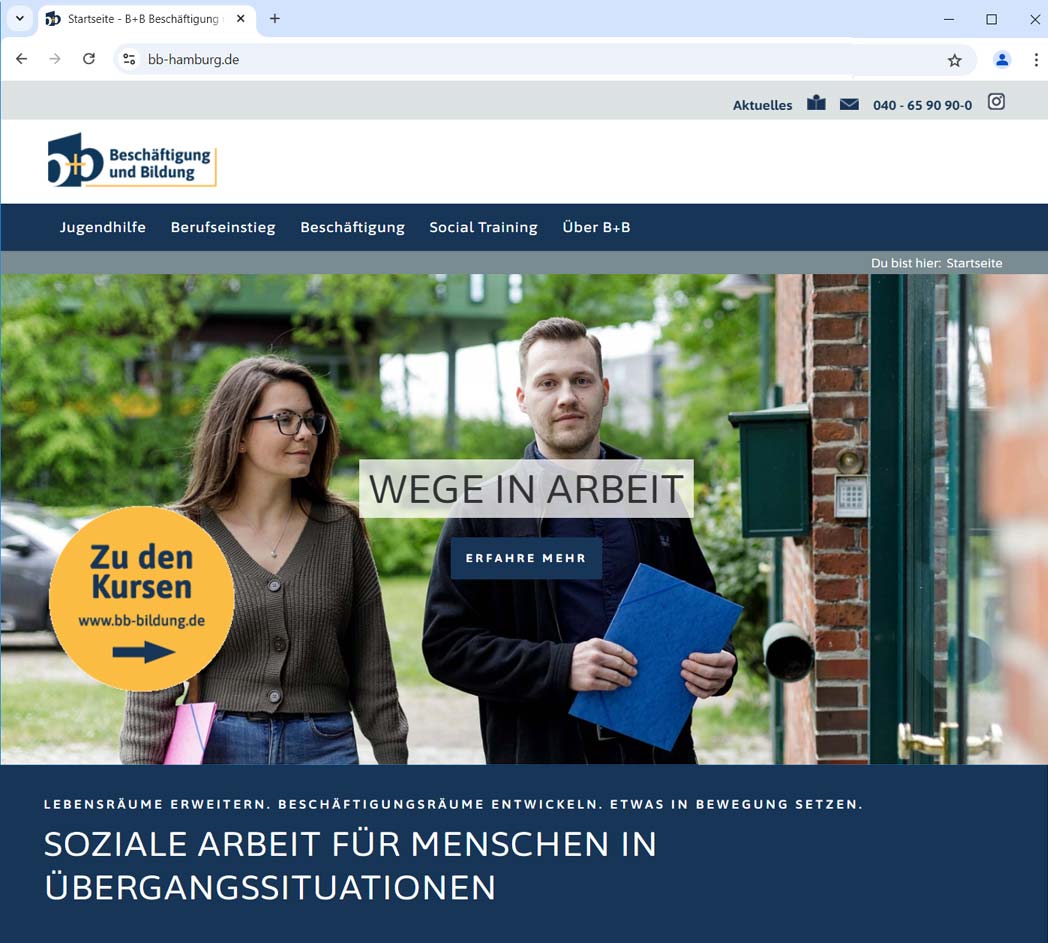Bookmark this page with the star icon

click(954, 60)
